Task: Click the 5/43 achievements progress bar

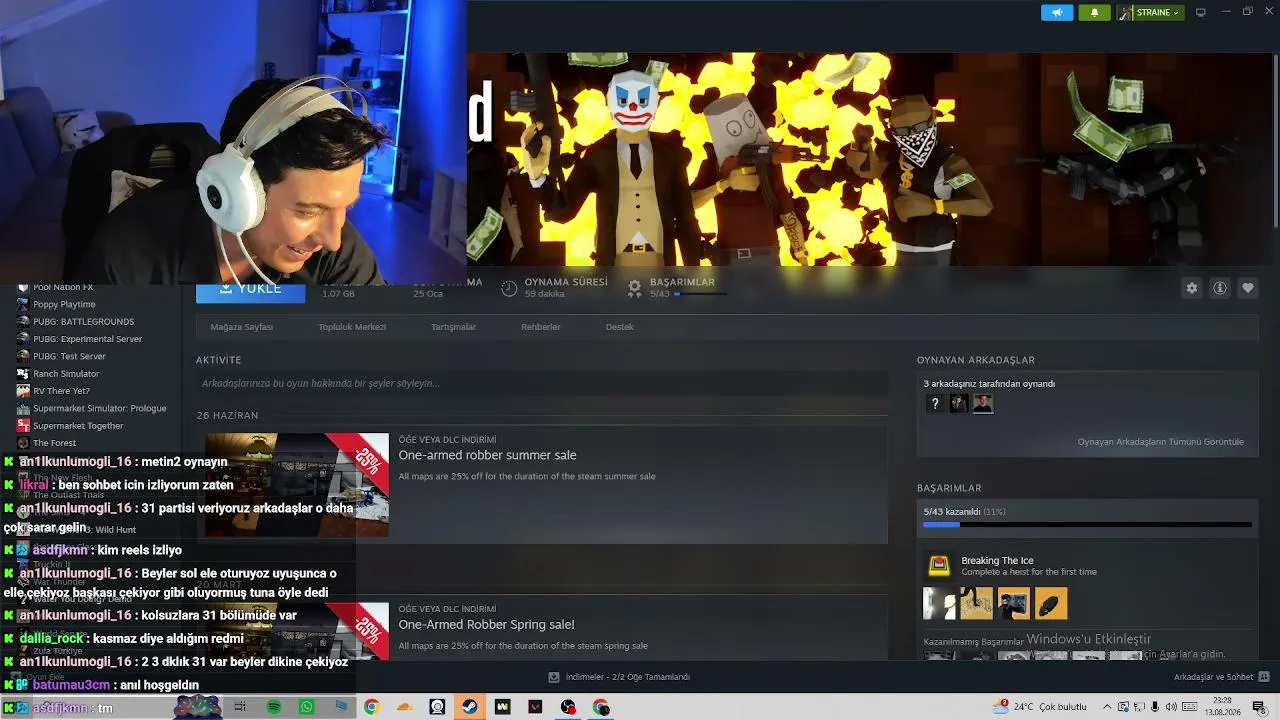Action: pyautogui.click(x=1087, y=524)
